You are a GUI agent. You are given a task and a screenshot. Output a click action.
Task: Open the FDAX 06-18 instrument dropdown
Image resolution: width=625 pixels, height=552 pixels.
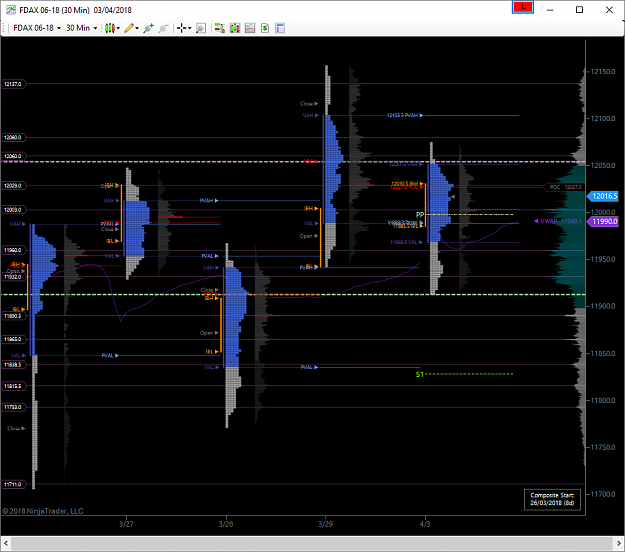pos(37,28)
